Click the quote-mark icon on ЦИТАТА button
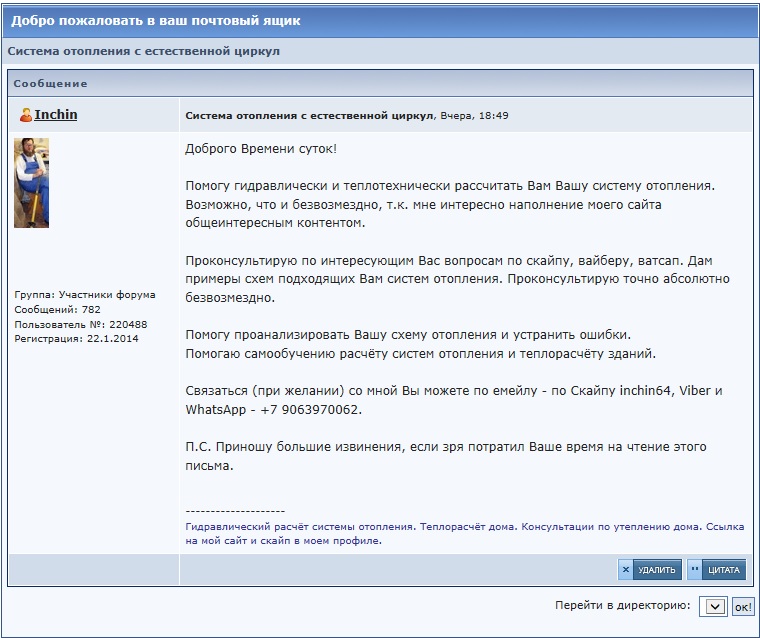 click(695, 570)
